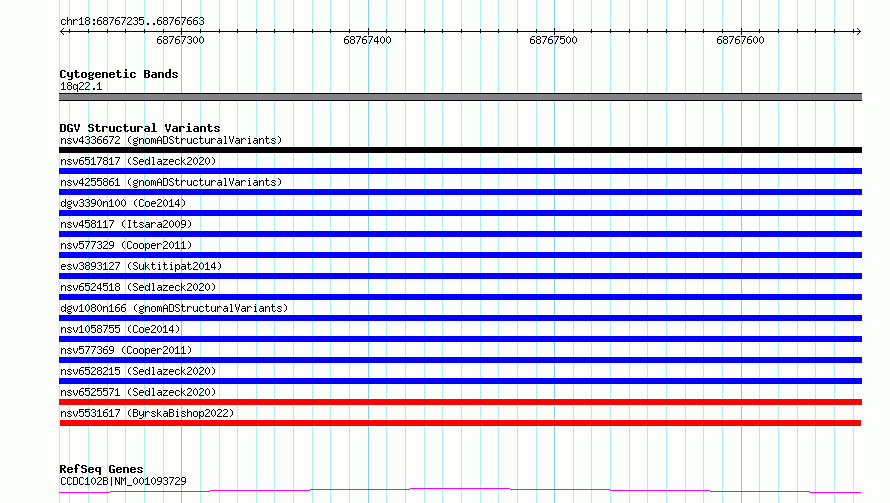
Task: Click the red bar under nsv6525571
Action: (x=460, y=402)
